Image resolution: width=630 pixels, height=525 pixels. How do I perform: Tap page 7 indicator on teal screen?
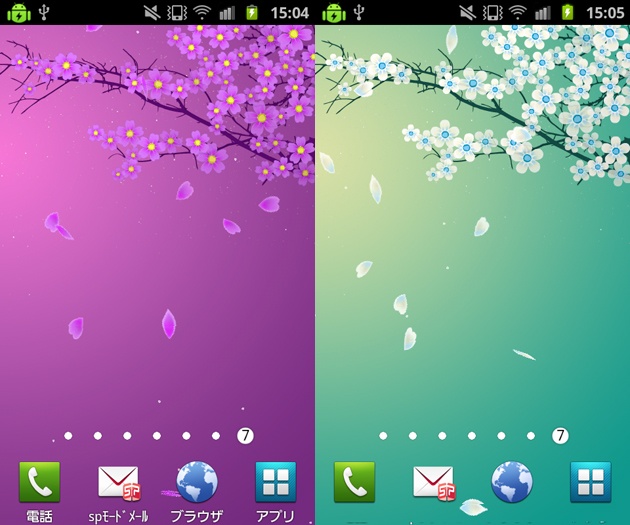(x=560, y=436)
